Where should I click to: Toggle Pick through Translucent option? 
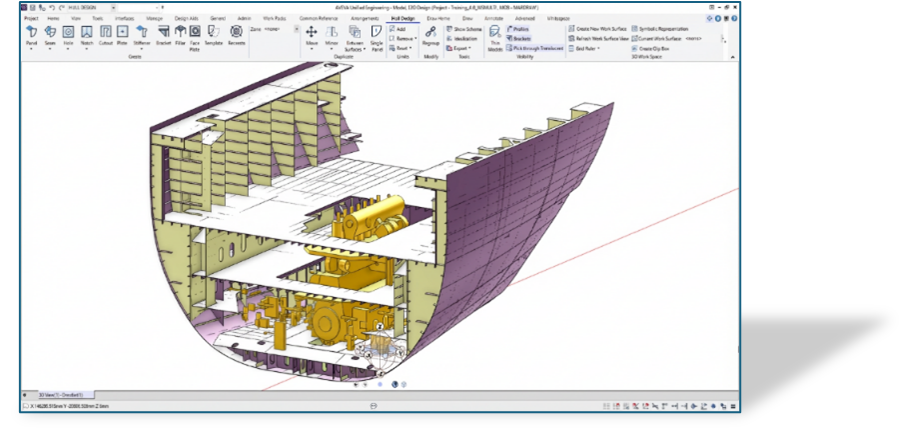[536, 48]
